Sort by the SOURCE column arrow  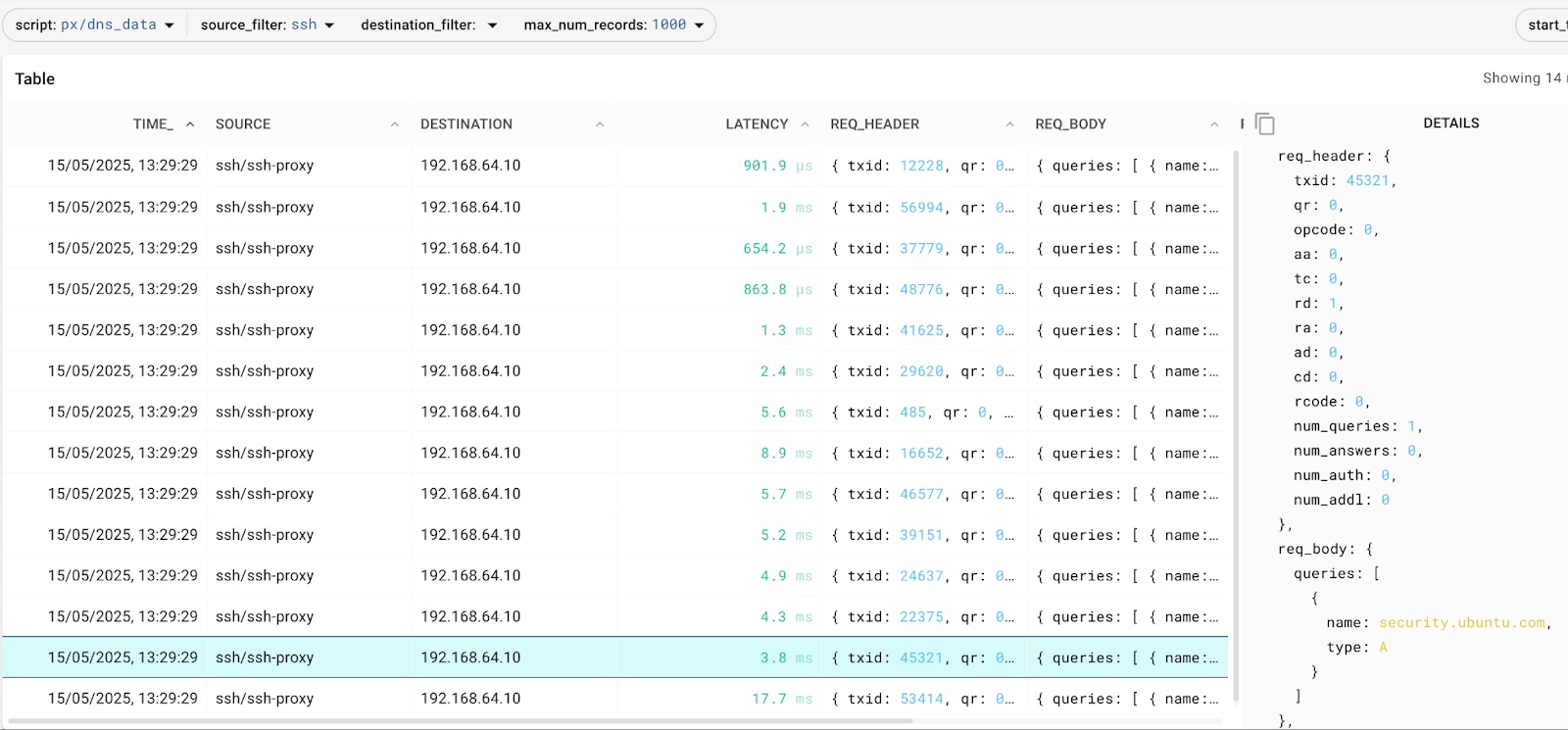click(x=395, y=124)
